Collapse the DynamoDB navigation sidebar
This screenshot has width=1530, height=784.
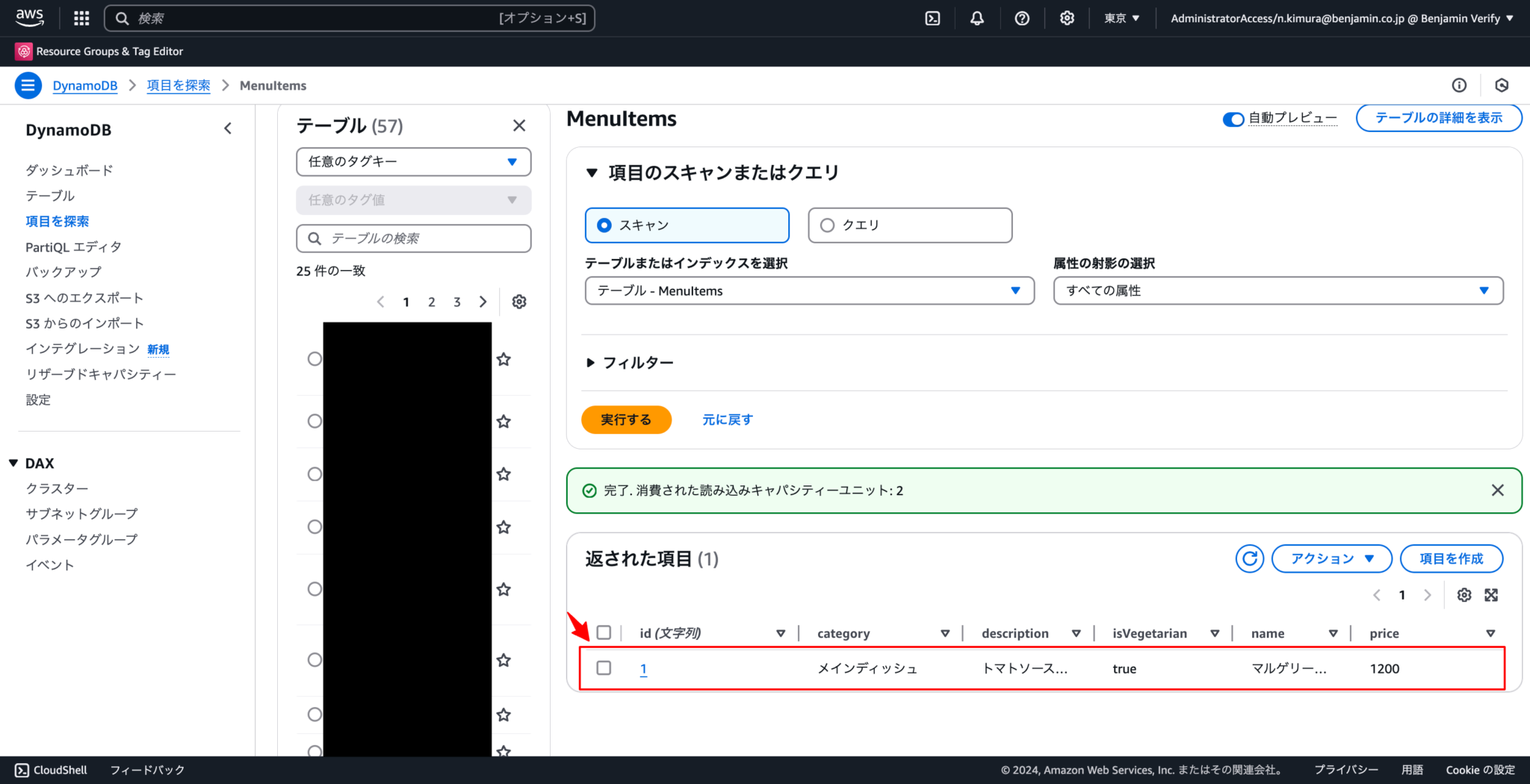[228, 128]
